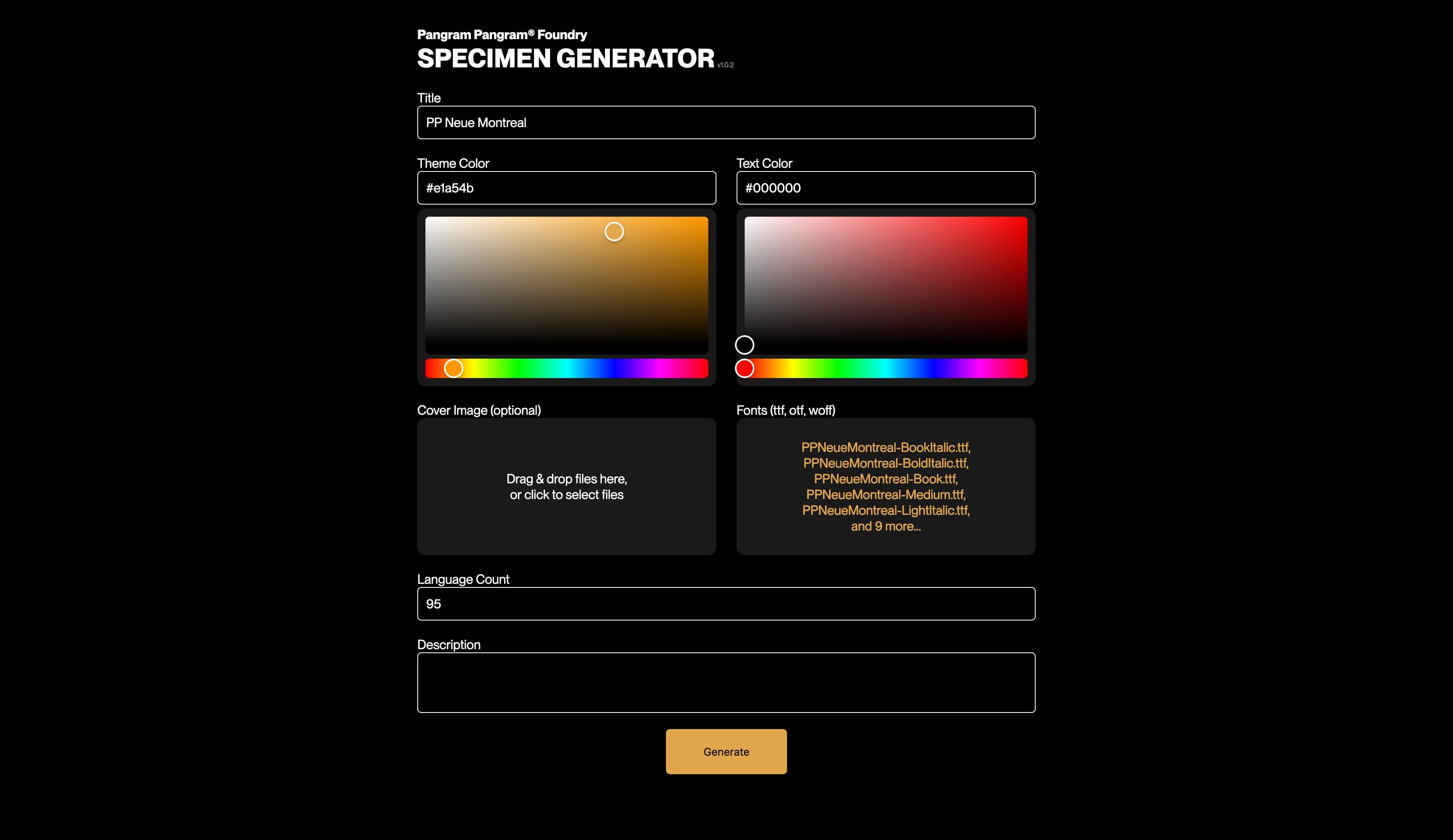This screenshot has width=1453, height=840.
Task: Open the Fonts file upload area
Action: click(885, 487)
